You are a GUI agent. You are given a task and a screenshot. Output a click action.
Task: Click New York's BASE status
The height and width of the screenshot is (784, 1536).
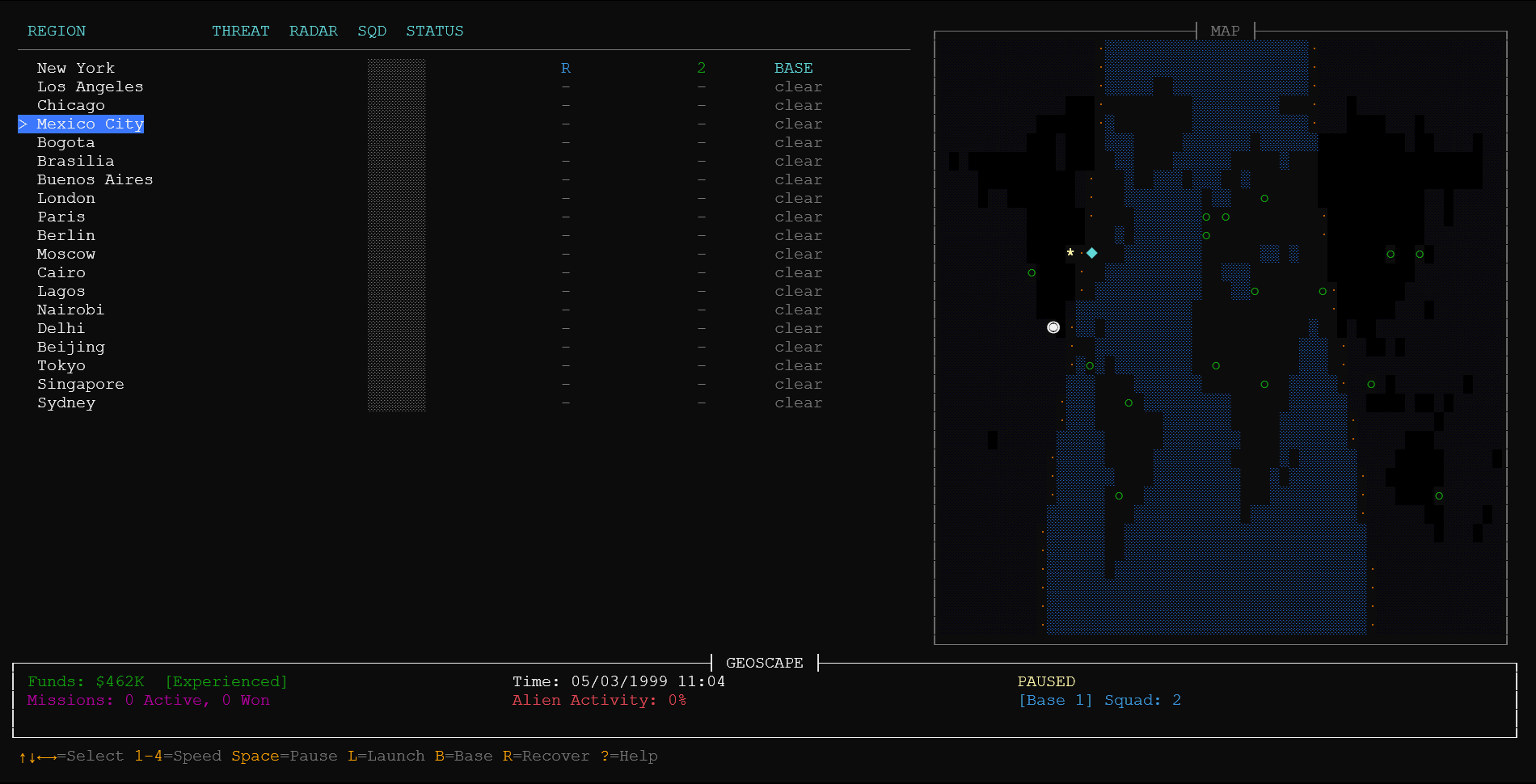click(x=793, y=68)
